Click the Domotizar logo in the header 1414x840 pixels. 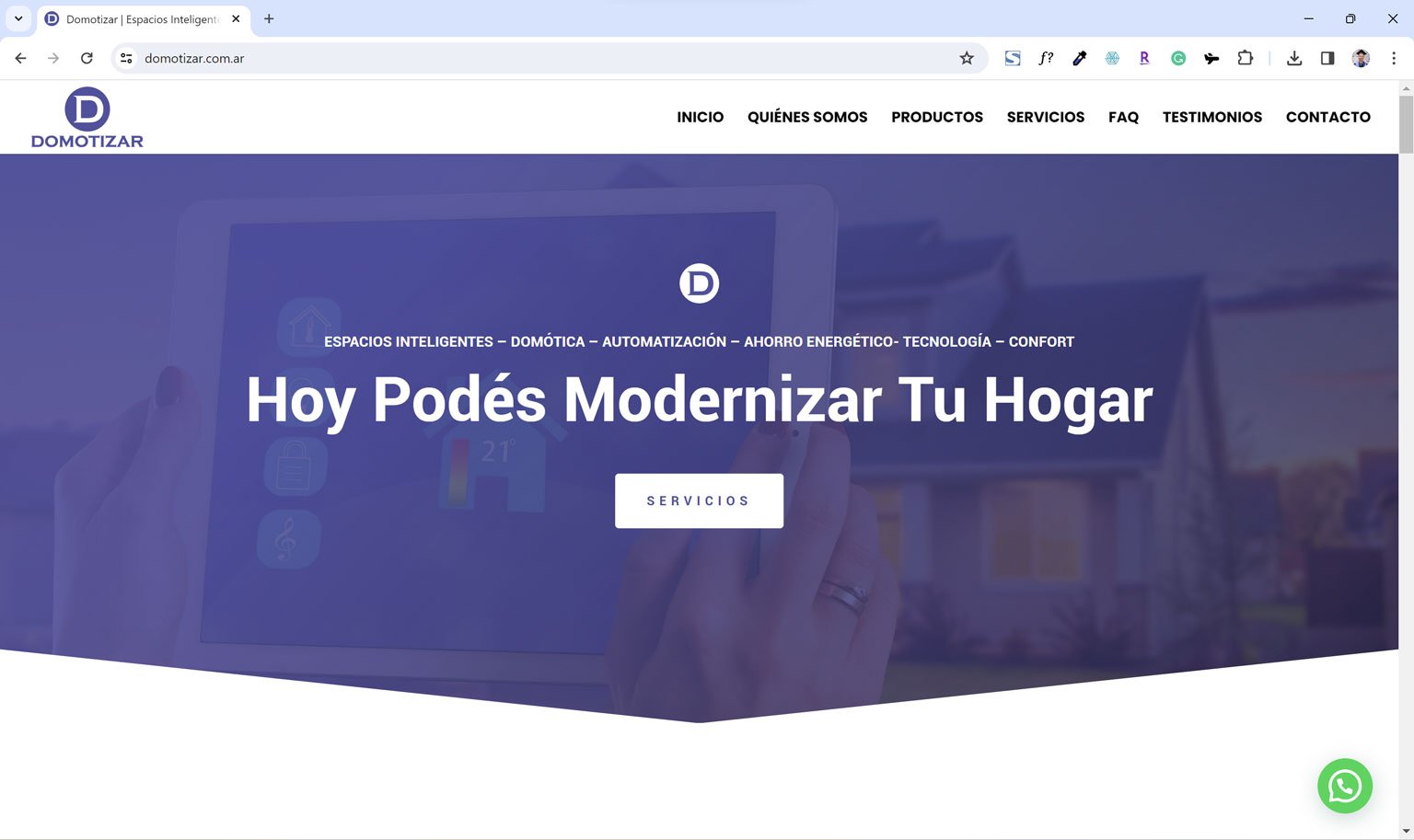tap(87, 117)
